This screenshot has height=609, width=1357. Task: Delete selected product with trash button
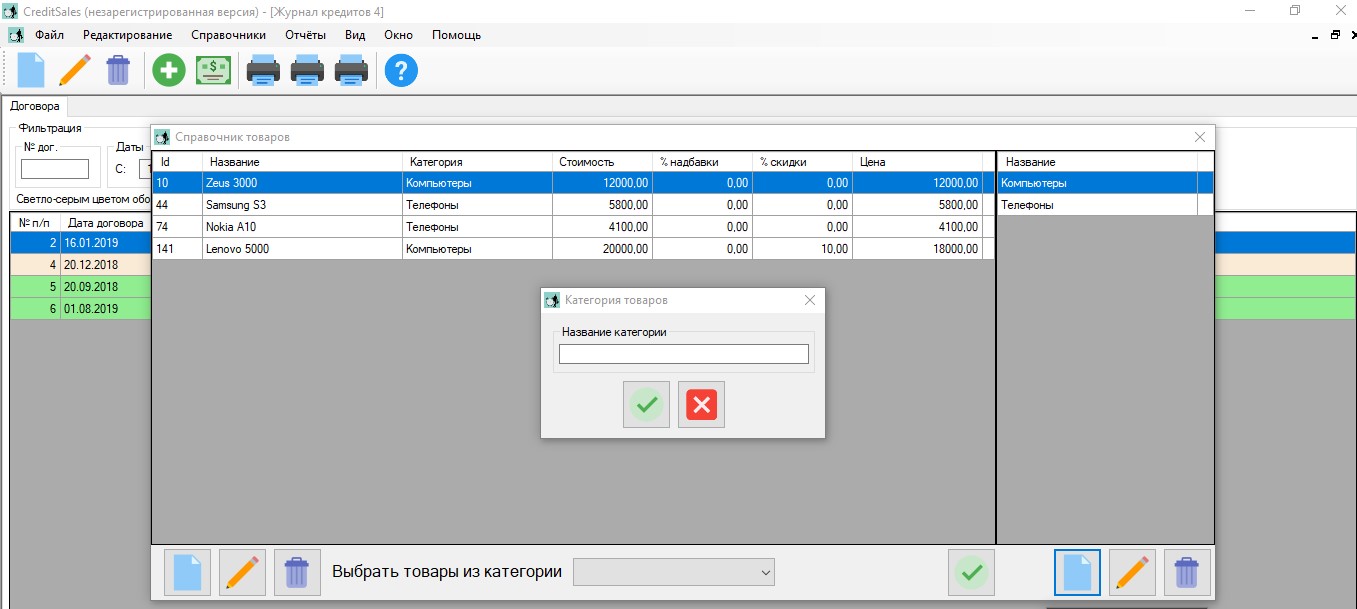click(297, 573)
